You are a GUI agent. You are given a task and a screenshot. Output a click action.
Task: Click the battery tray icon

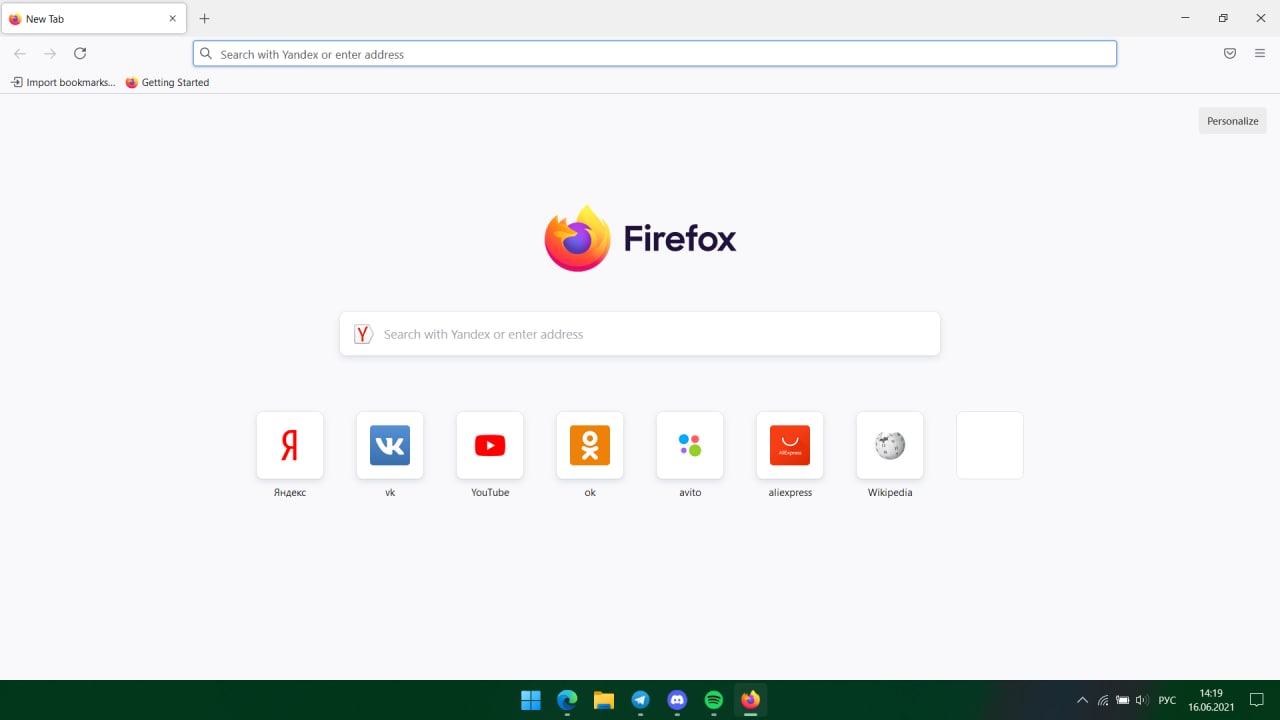pyautogui.click(x=1123, y=700)
